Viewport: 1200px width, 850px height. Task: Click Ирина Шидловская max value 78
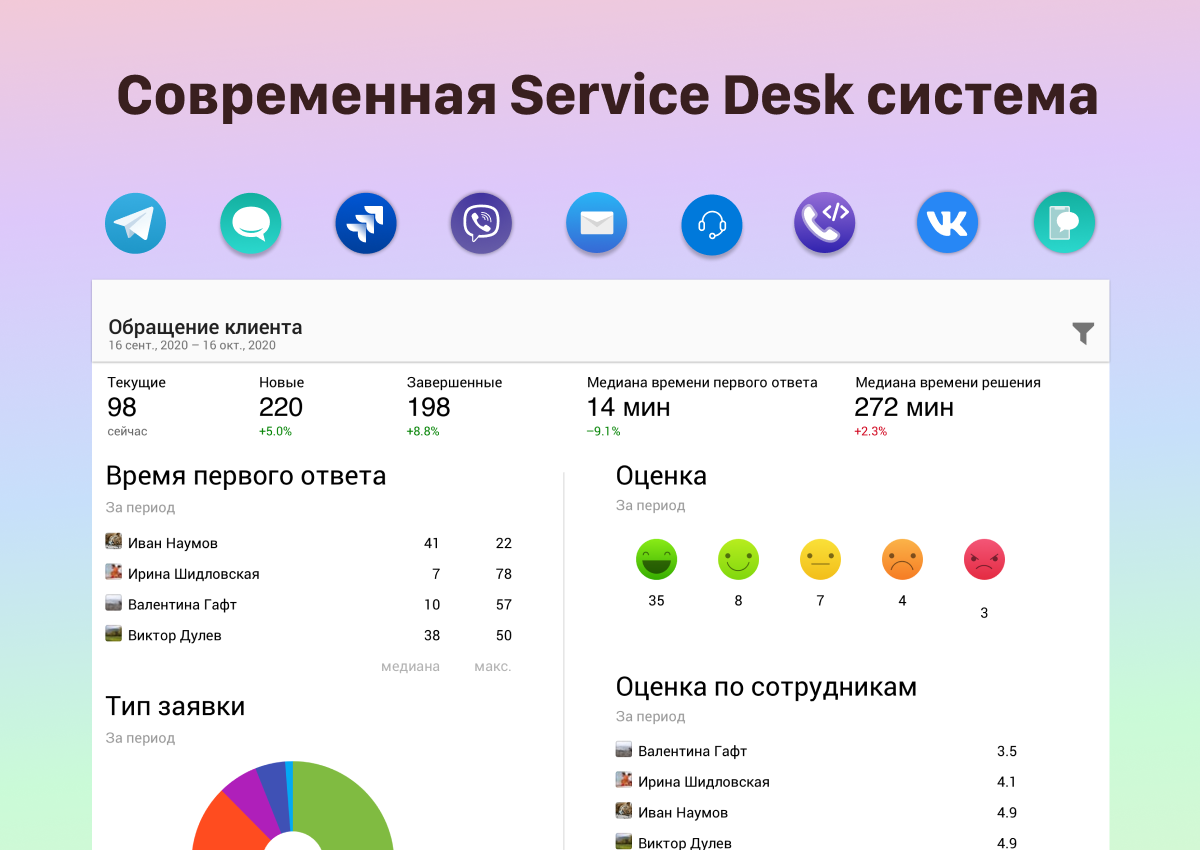(504, 574)
